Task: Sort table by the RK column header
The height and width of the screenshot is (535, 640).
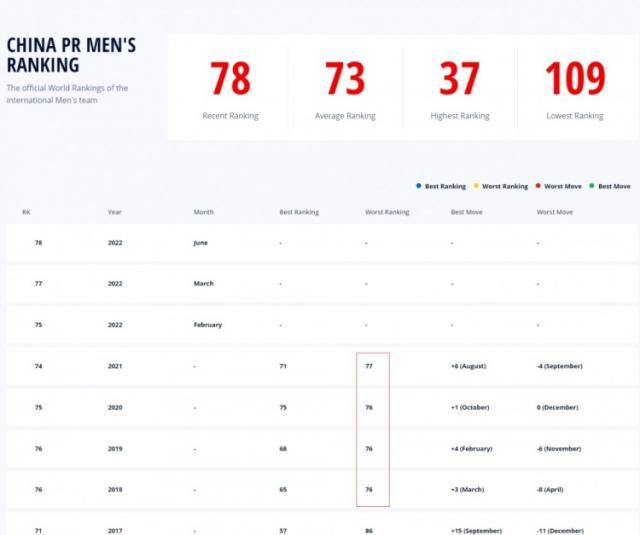Action: point(26,212)
